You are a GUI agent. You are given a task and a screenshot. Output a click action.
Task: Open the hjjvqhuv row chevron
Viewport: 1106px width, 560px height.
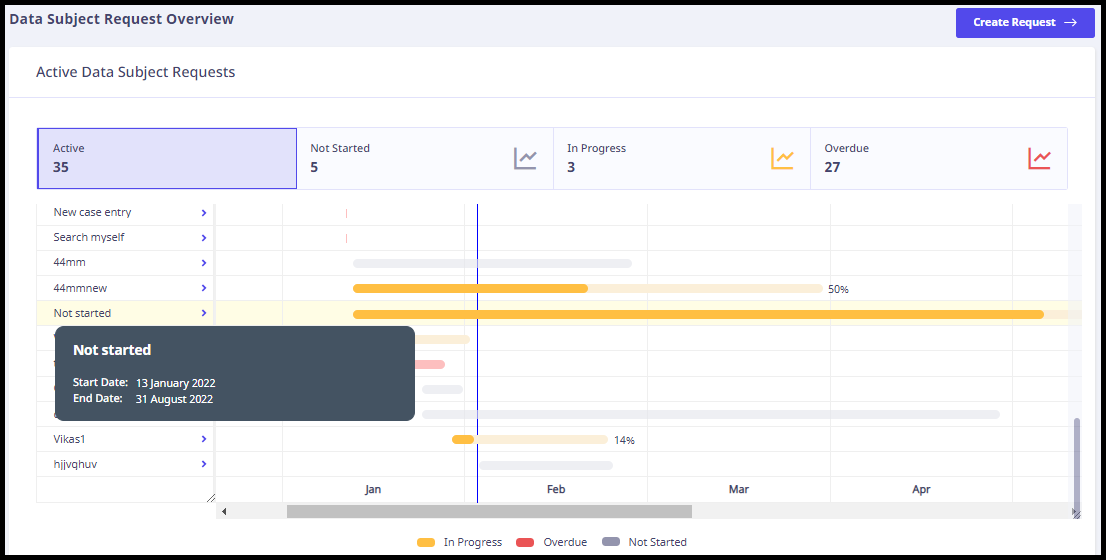(204, 465)
